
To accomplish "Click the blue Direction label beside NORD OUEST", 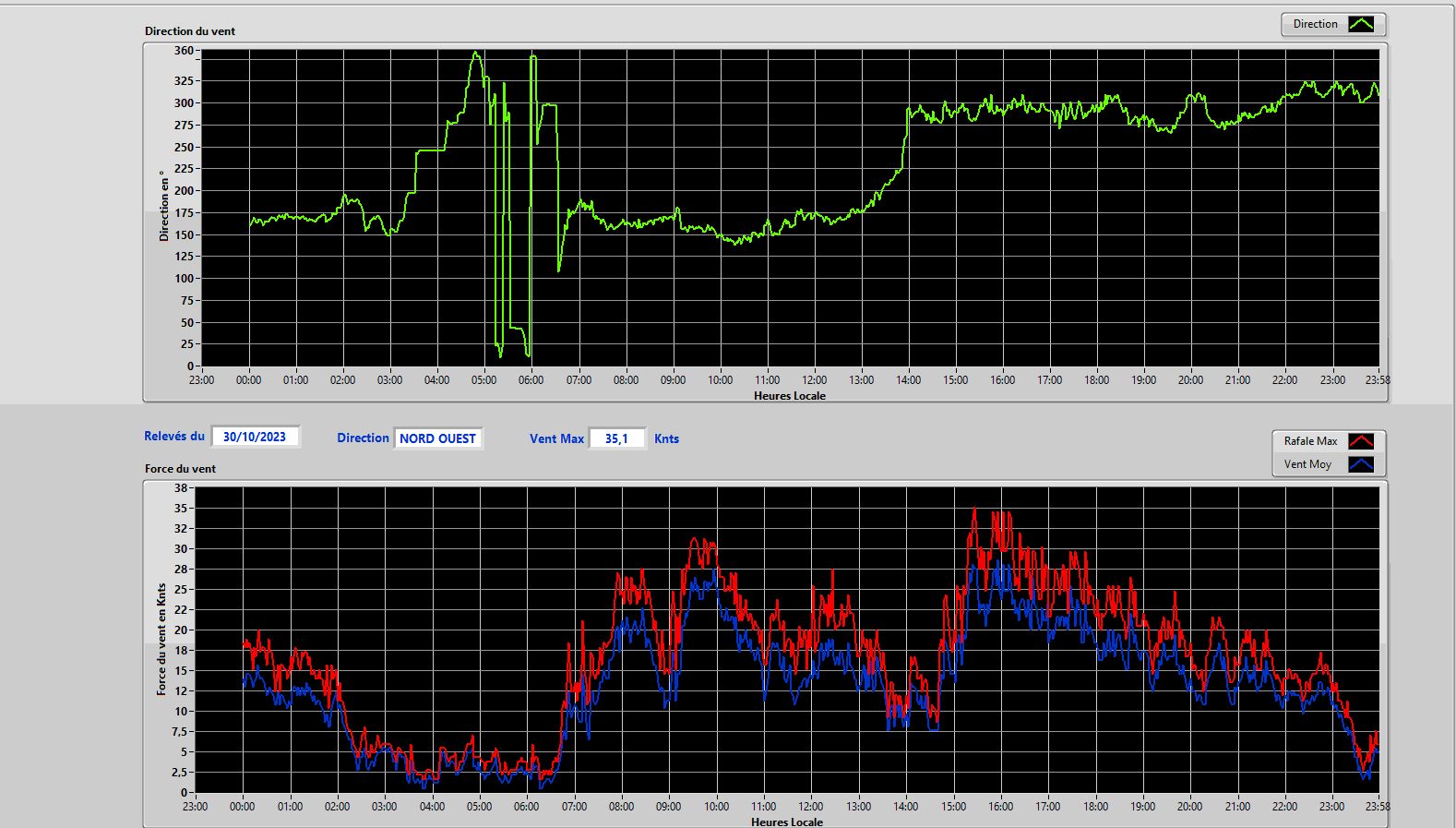I will 363,438.
